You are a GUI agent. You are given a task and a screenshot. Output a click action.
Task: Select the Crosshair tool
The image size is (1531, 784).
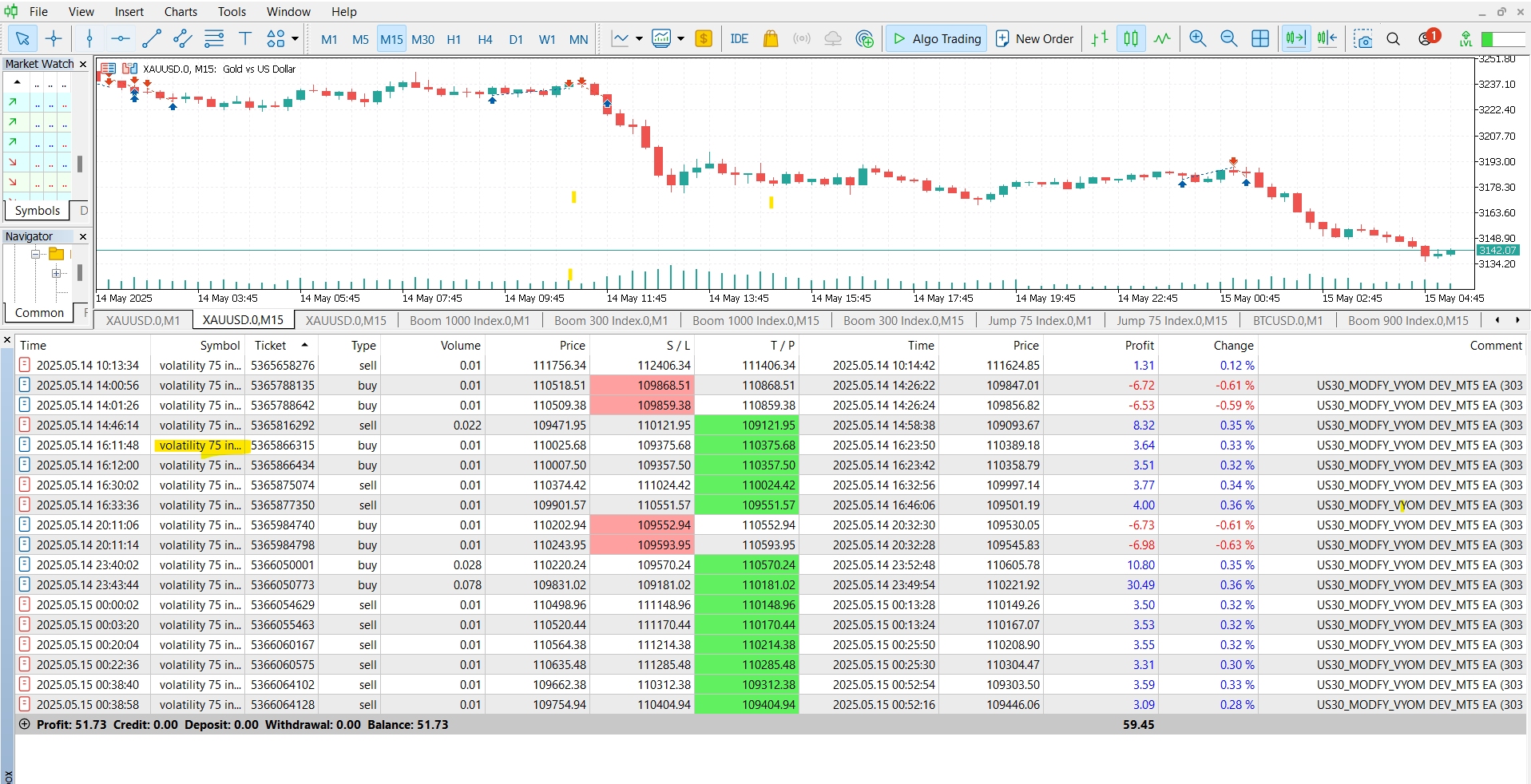tap(54, 38)
